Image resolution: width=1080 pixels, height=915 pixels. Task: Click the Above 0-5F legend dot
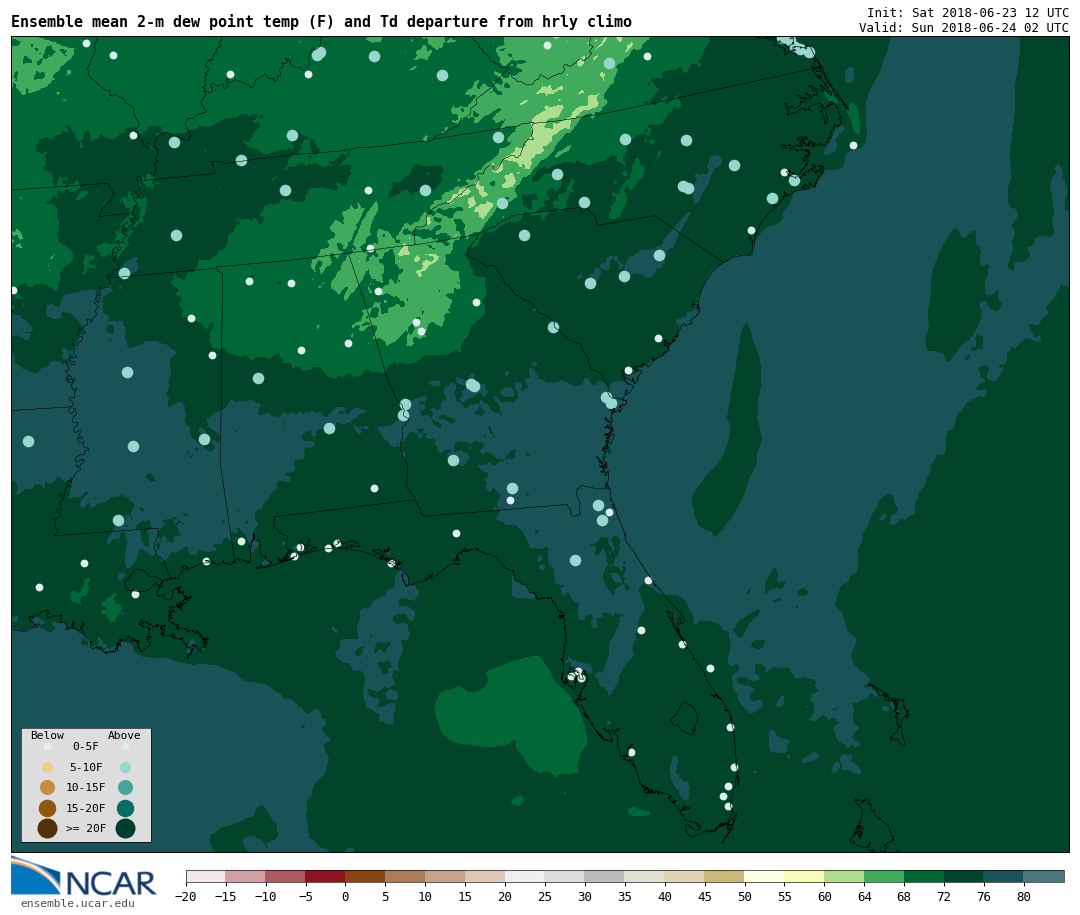pyautogui.click(x=125, y=746)
